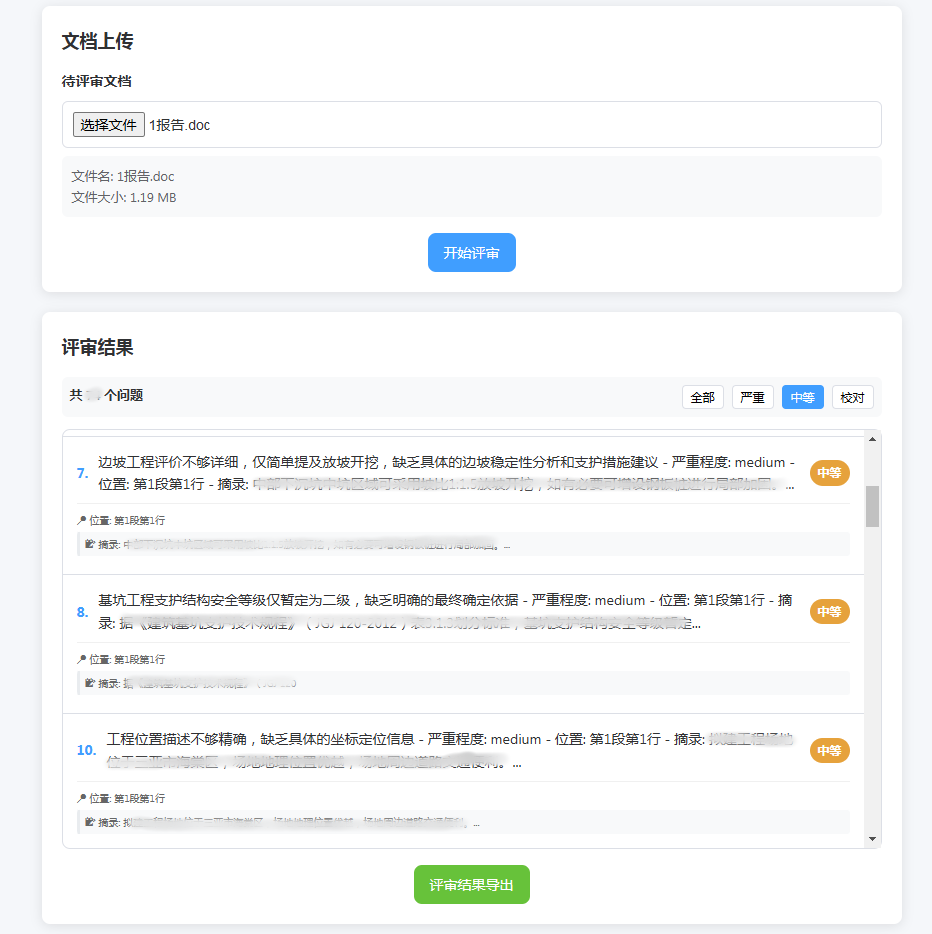
Task: Export results via 评审结果导出 button
Action: (x=471, y=884)
